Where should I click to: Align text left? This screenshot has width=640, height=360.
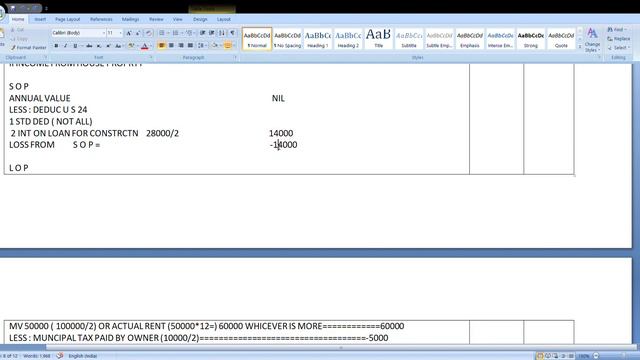tap(162, 46)
